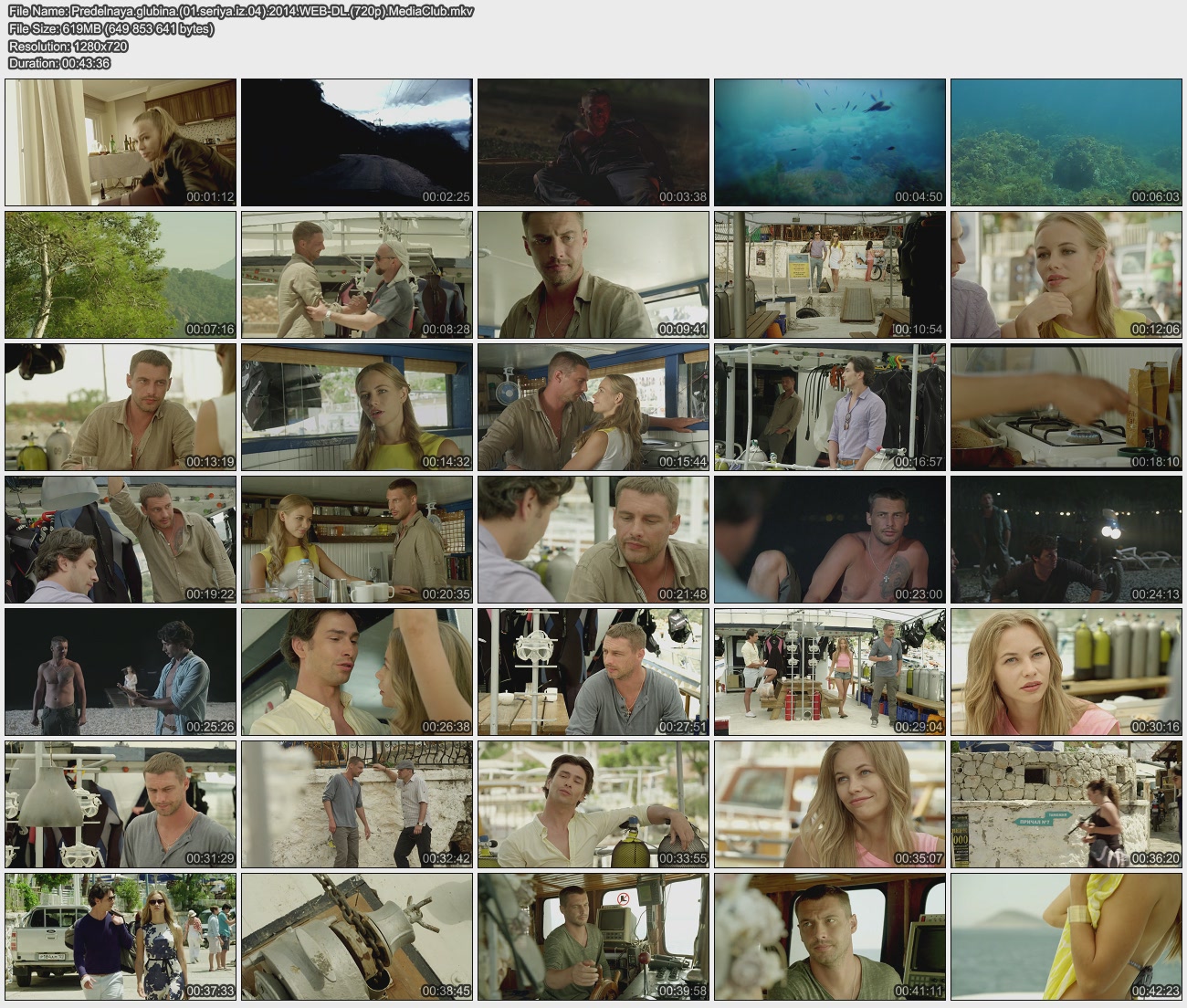Select the thumbnail timestamped 00:15:44

[593, 407]
